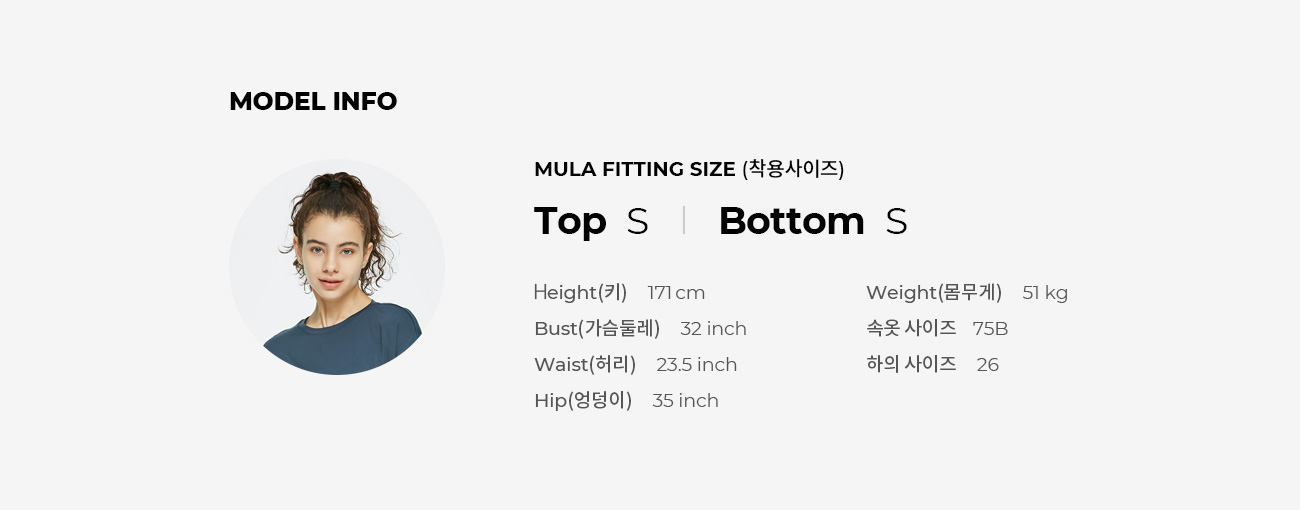Select the Top size label

(570, 221)
